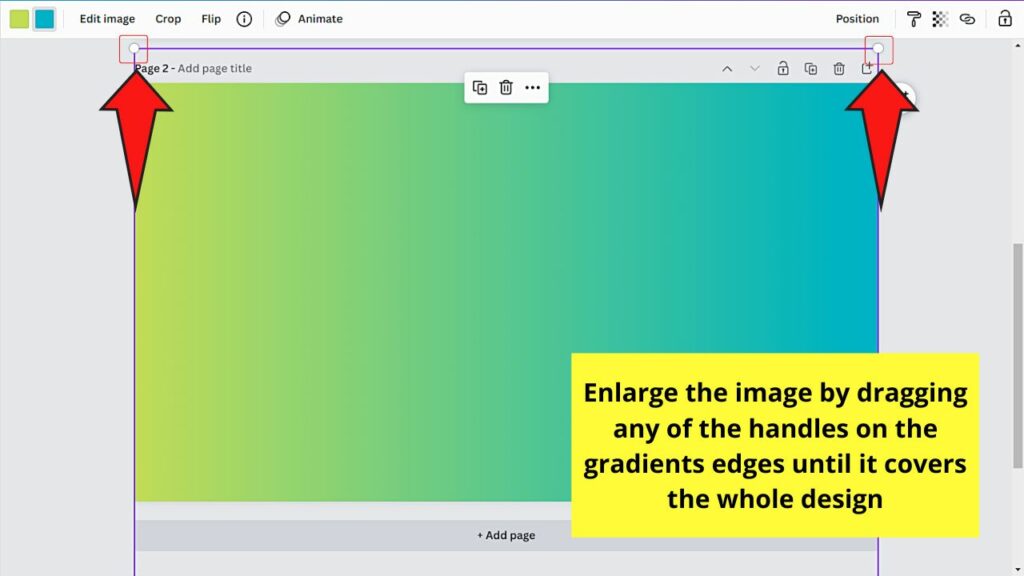Duplicate the element via floating copy icon
This screenshot has height=576, width=1024.
480,87
